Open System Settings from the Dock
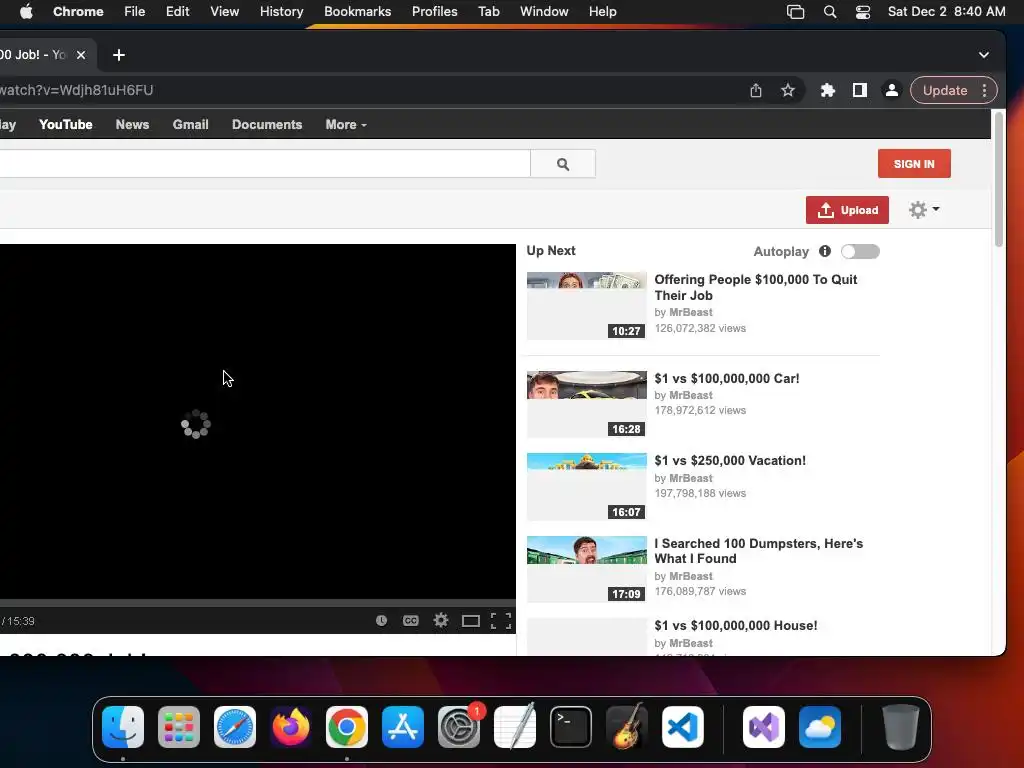1024x768 pixels. pos(458,727)
